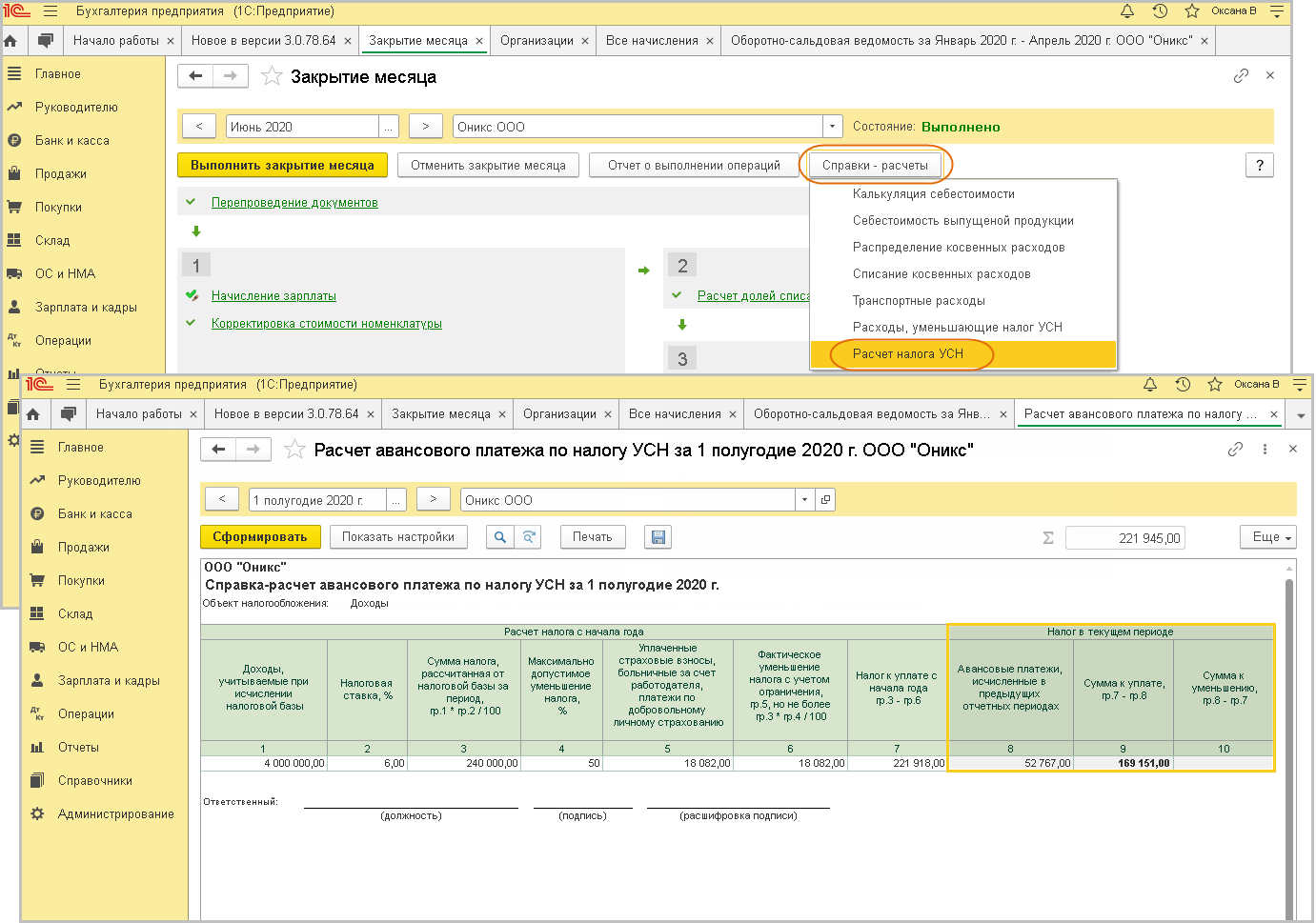This screenshot has height=923, width=1316.
Task: Select Калькуляция себестоимости from the menu
Action: point(934,193)
